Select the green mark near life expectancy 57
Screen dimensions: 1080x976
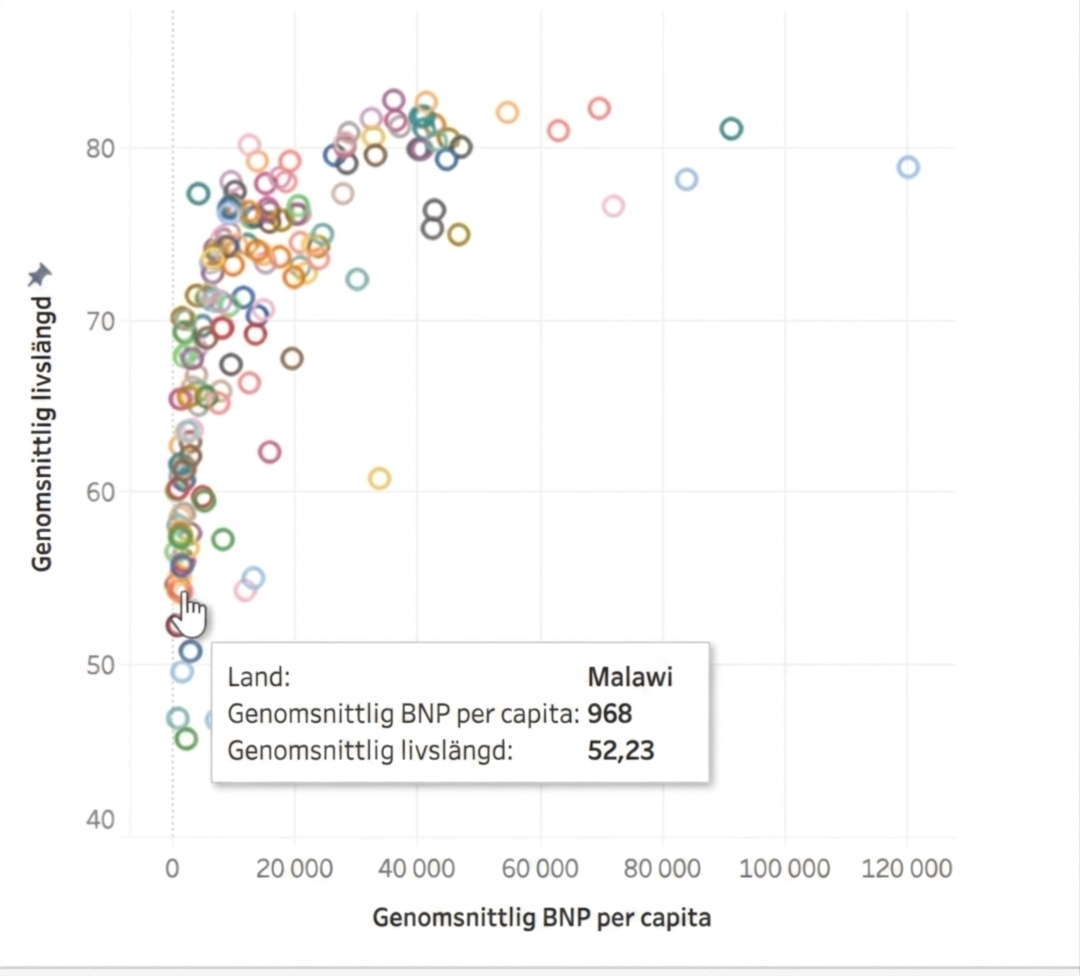(222, 539)
